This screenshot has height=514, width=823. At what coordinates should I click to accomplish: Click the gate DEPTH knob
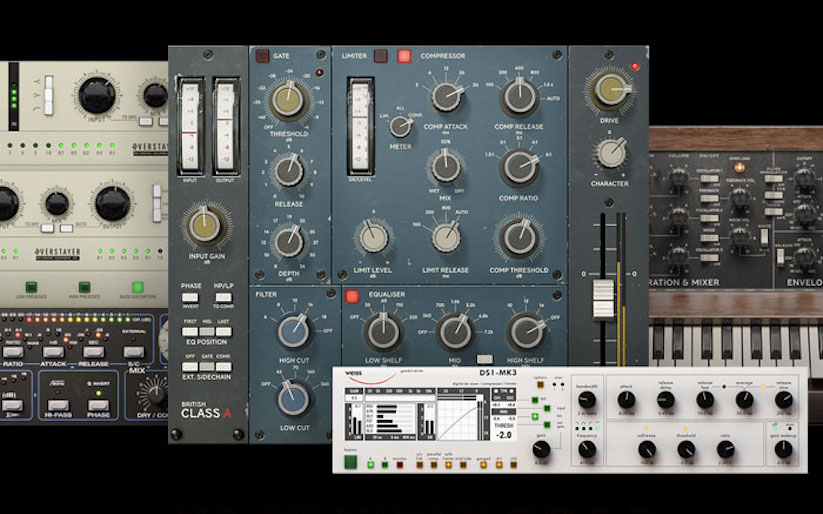(x=289, y=242)
